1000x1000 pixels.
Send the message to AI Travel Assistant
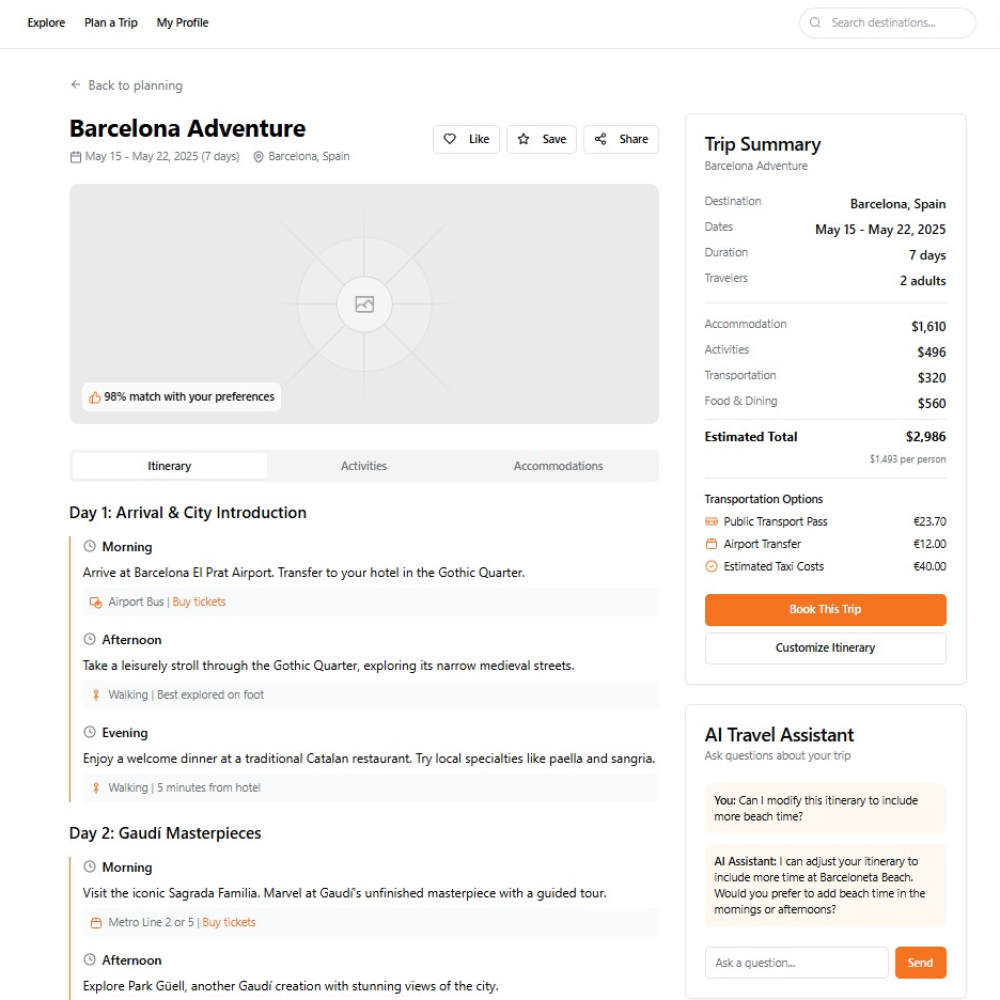pyautogui.click(x=920, y=963)
